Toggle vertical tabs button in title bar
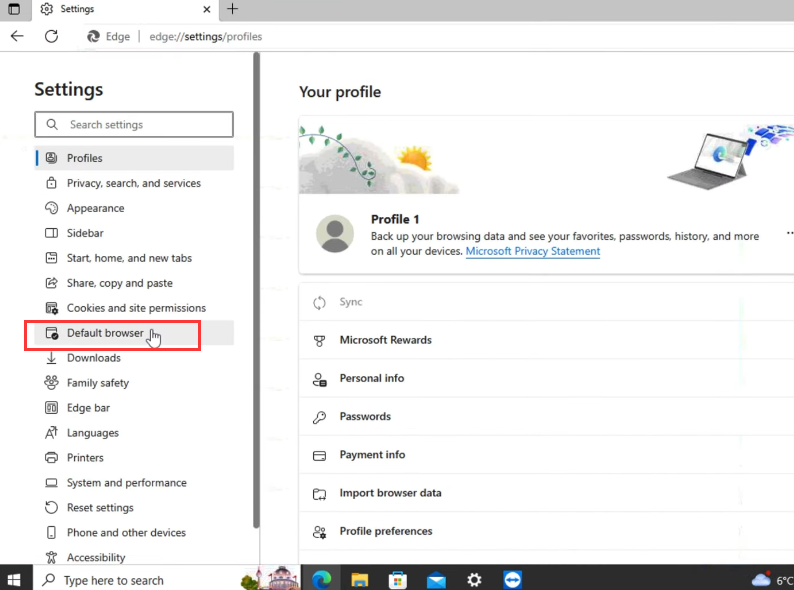 tap(14, 9)
